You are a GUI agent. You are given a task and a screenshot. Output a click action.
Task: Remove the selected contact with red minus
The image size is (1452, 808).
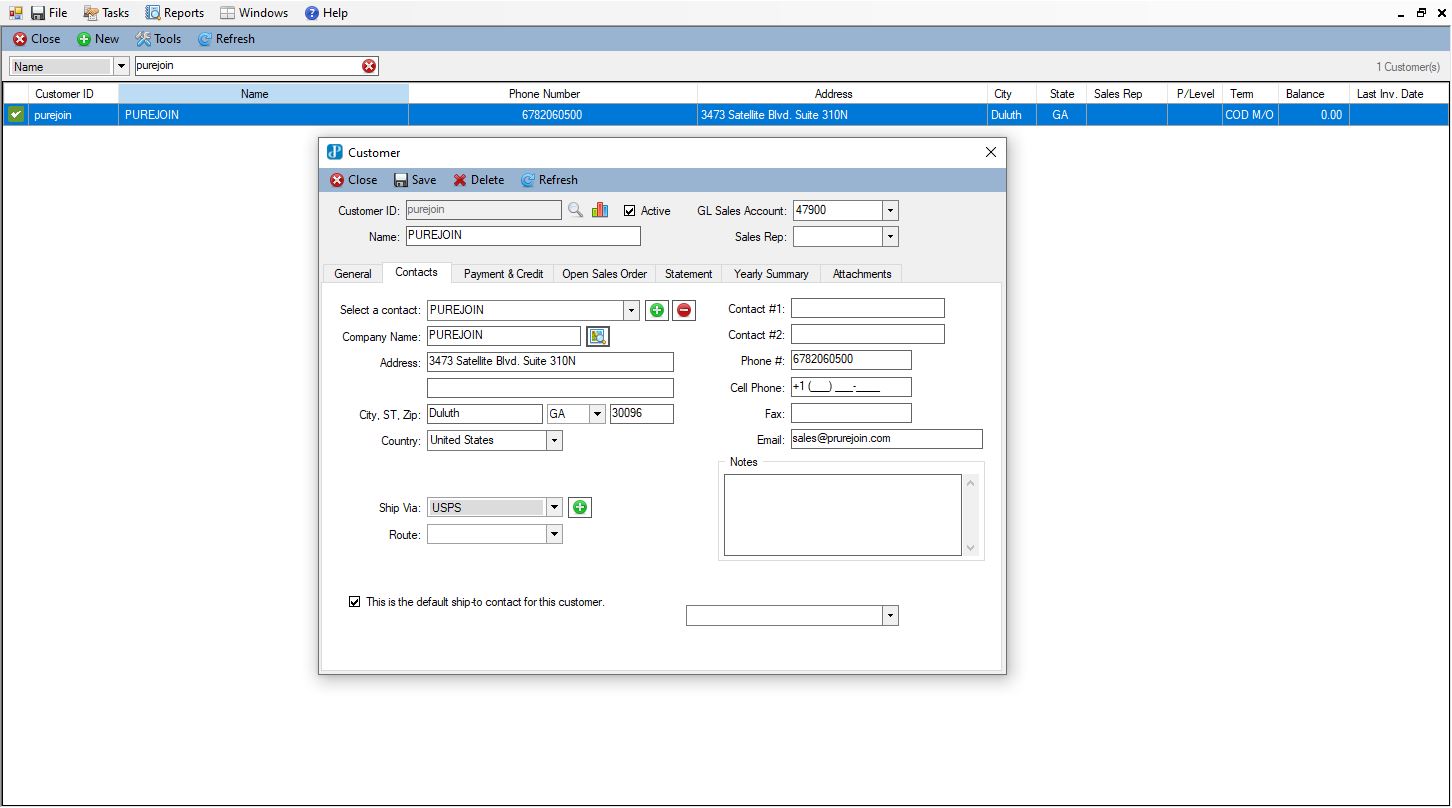[x=684, y=310]
